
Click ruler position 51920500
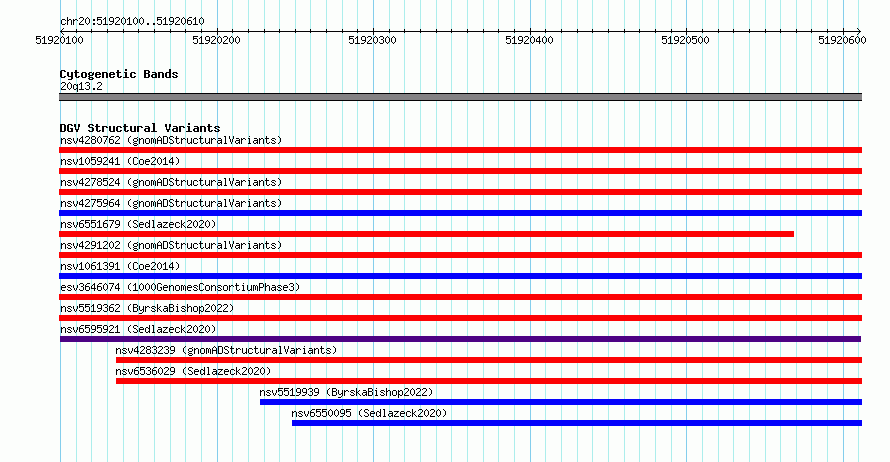tap(685, 40)
